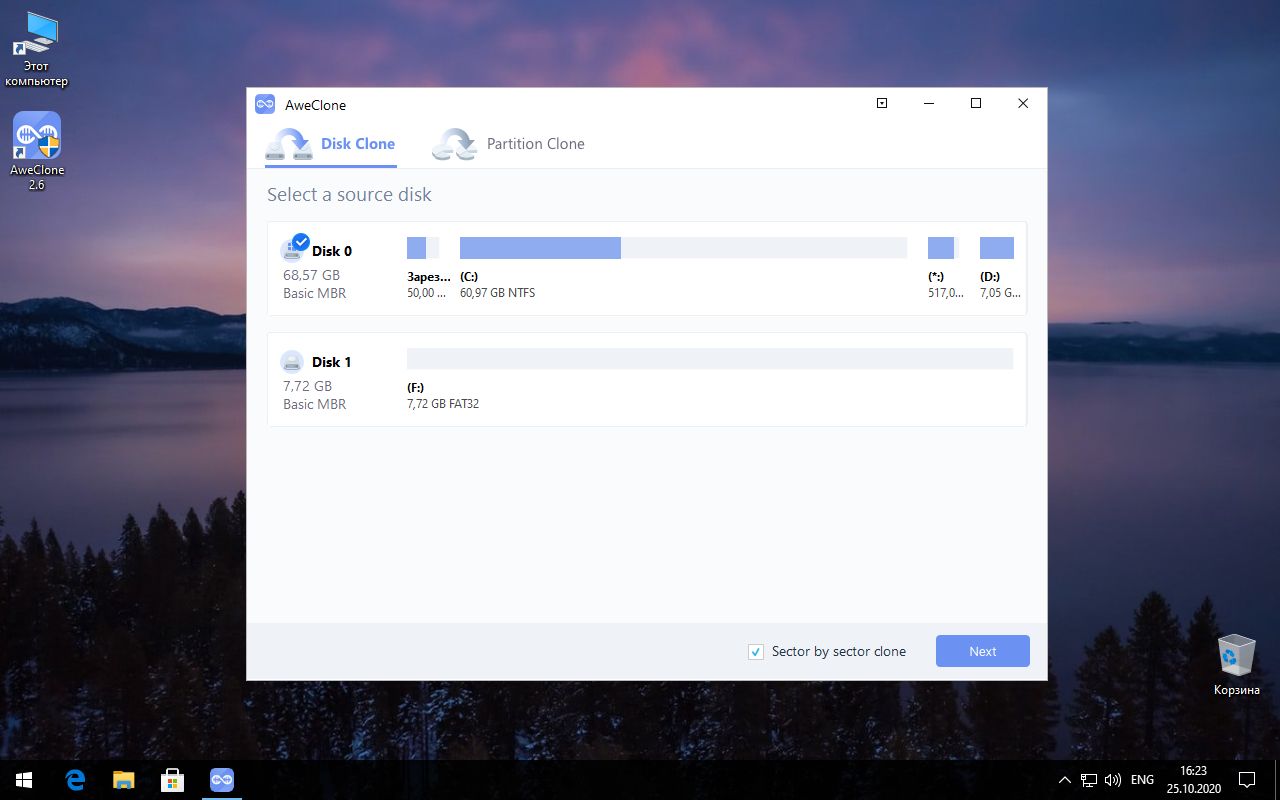Viewport: 1280px width, 800px height.
Task: Open the Partition Clone tab
Action: 508,144
